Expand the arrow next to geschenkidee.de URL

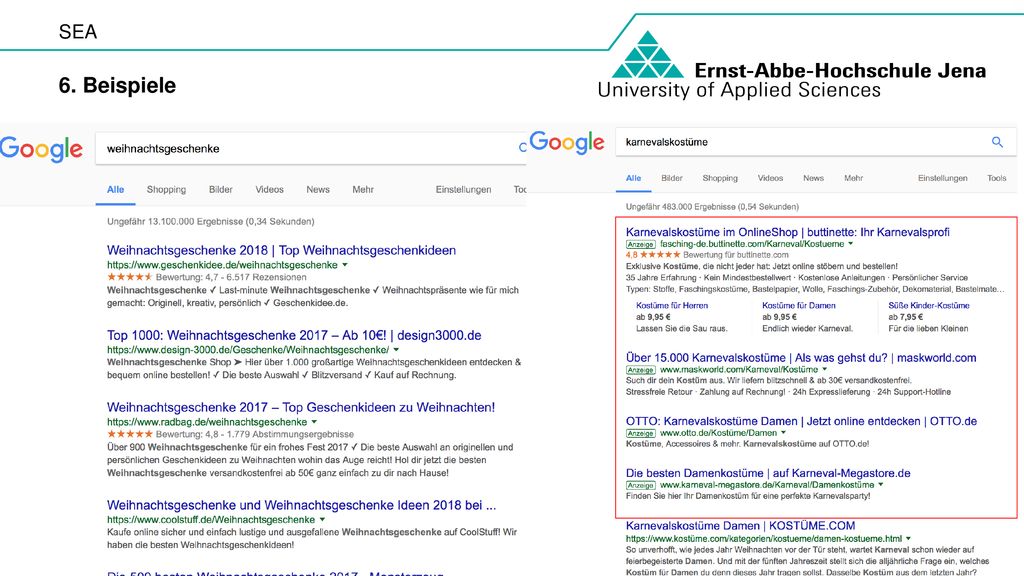(345, 265)
